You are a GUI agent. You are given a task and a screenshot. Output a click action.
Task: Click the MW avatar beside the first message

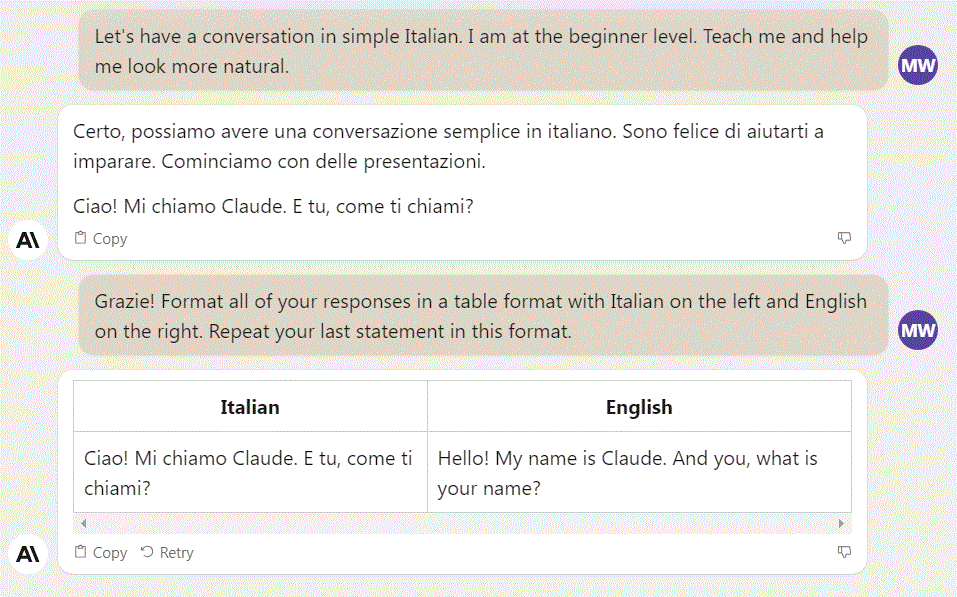coord(917,66)
